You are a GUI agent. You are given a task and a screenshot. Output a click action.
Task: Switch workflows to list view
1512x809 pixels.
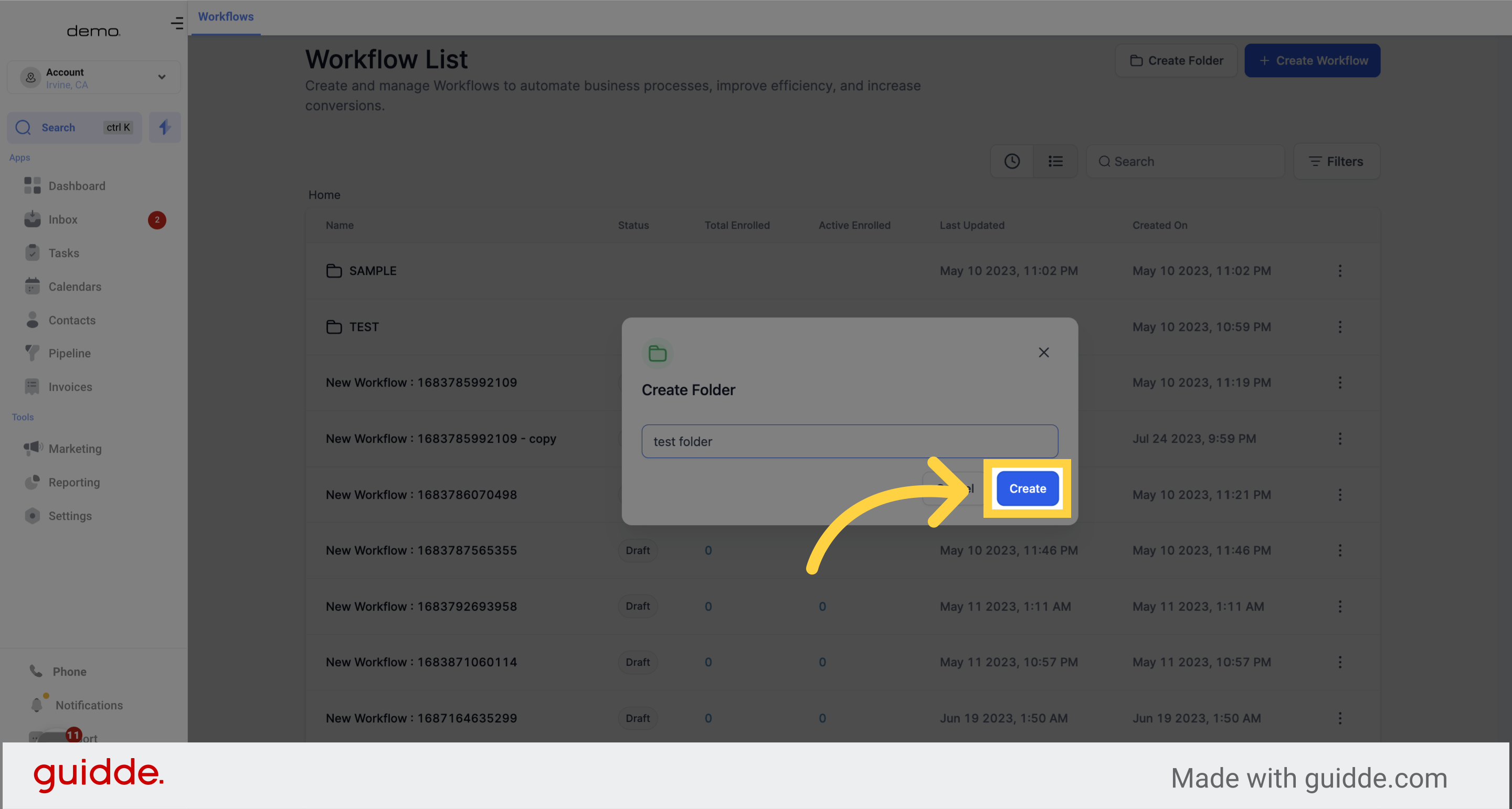click(x=1055, y=161)
